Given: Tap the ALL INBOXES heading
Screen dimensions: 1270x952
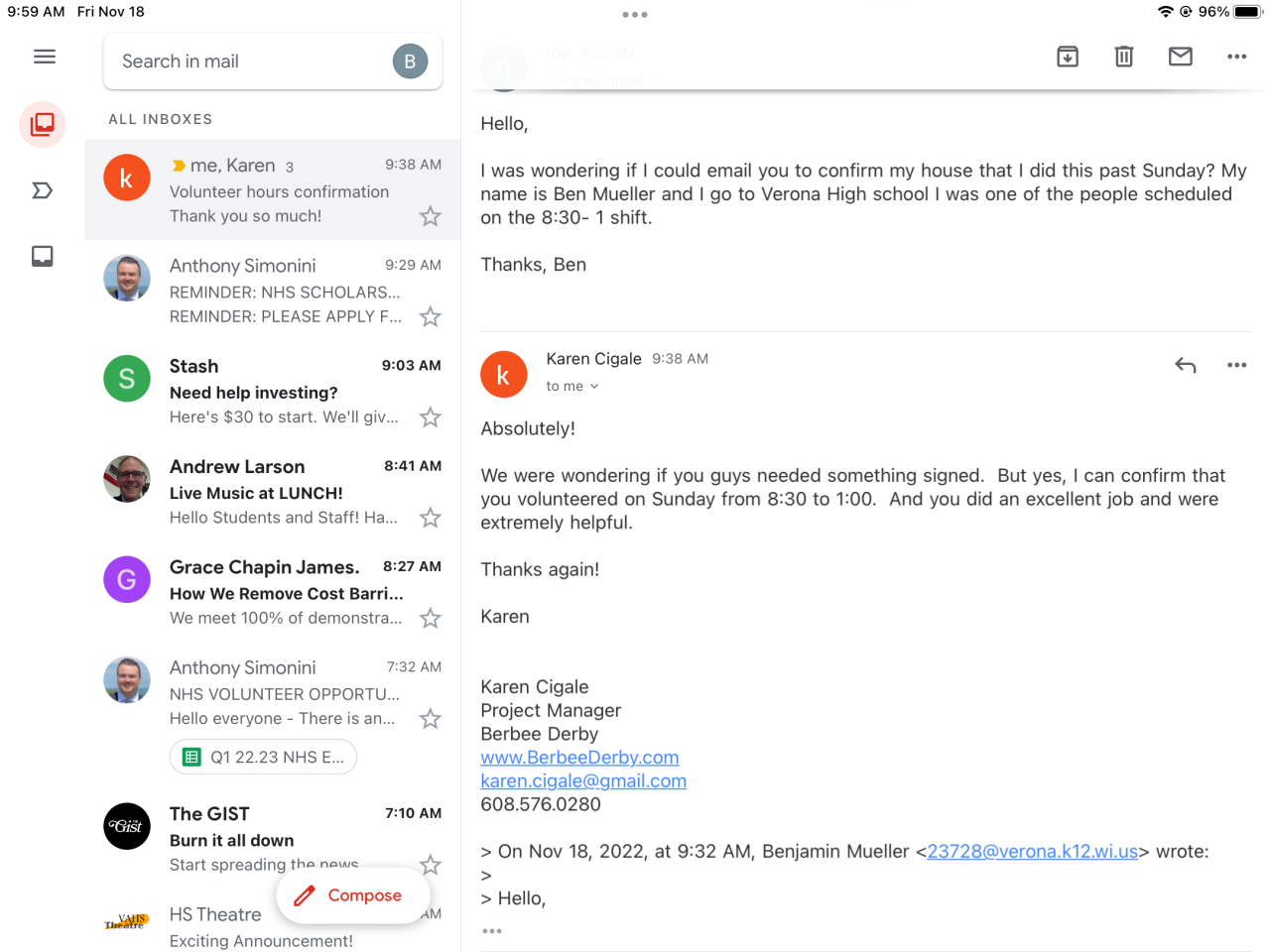Looking at the screenshot, I should tap(160, 119).
